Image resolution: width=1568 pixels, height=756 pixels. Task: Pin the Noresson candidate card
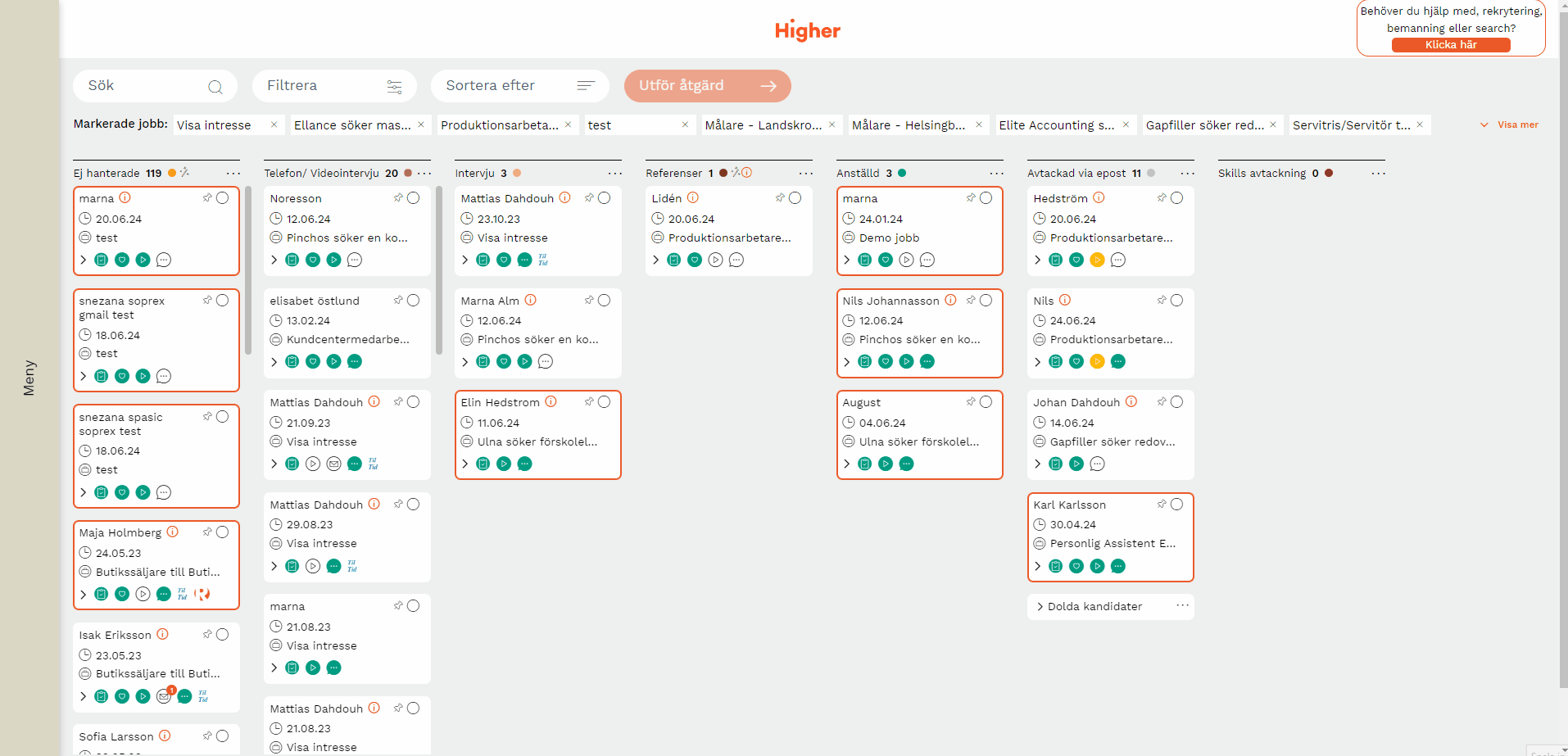point(398,198)
